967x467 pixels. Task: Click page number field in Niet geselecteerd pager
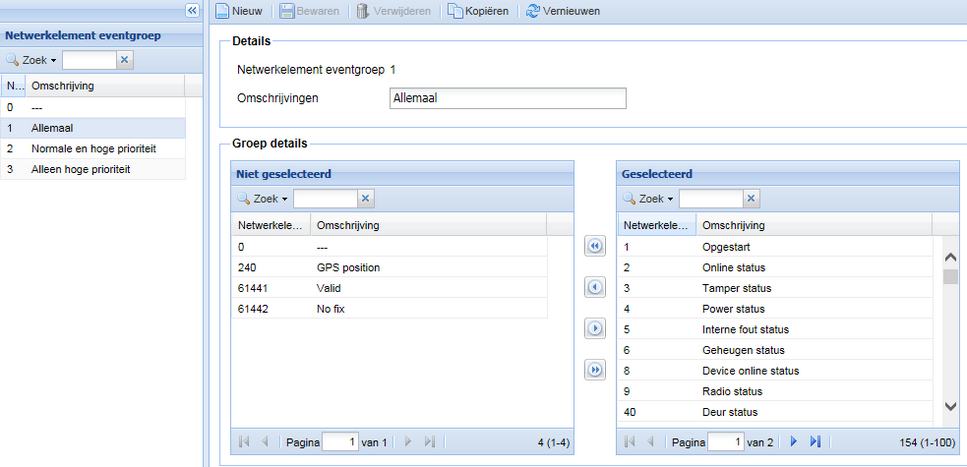tap(340, 442)
